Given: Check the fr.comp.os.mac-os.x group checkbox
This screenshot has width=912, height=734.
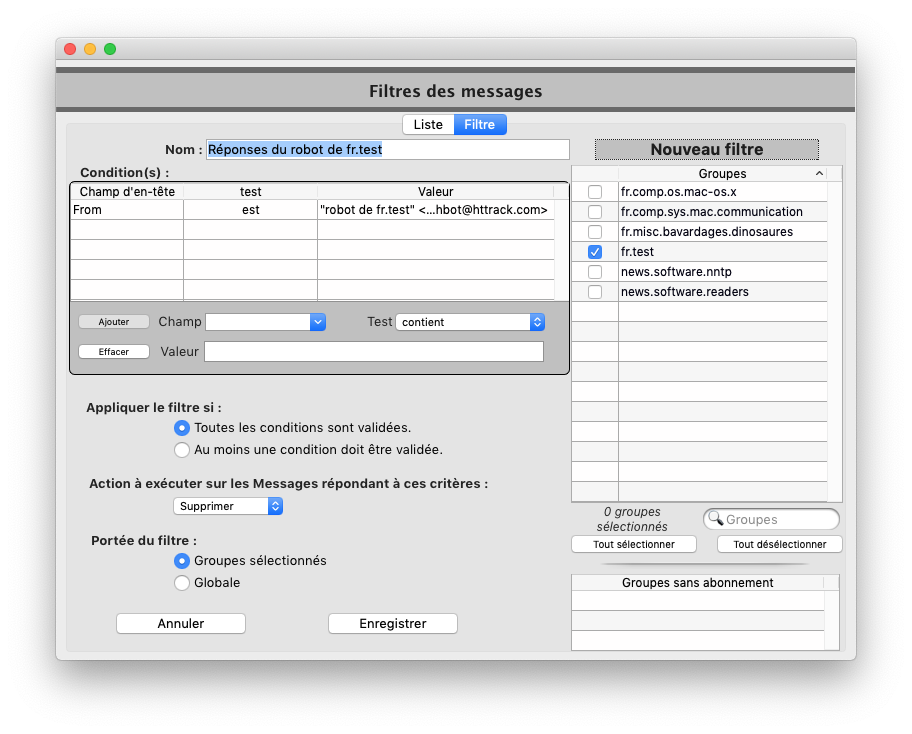Looking at the screenshot, I should point(594,192).
